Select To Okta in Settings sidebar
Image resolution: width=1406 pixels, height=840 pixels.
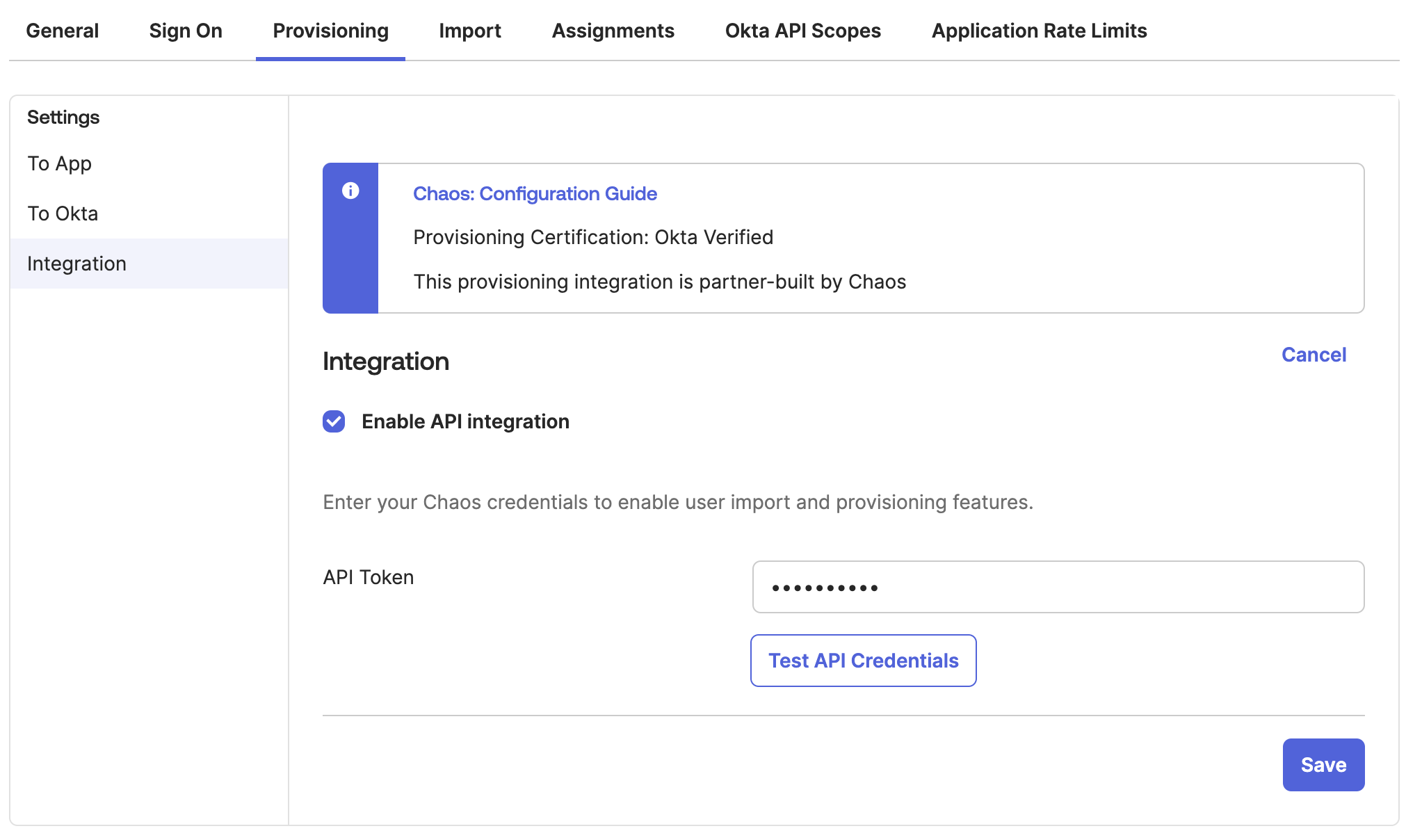pyautogui.click(x=150, y=213)
